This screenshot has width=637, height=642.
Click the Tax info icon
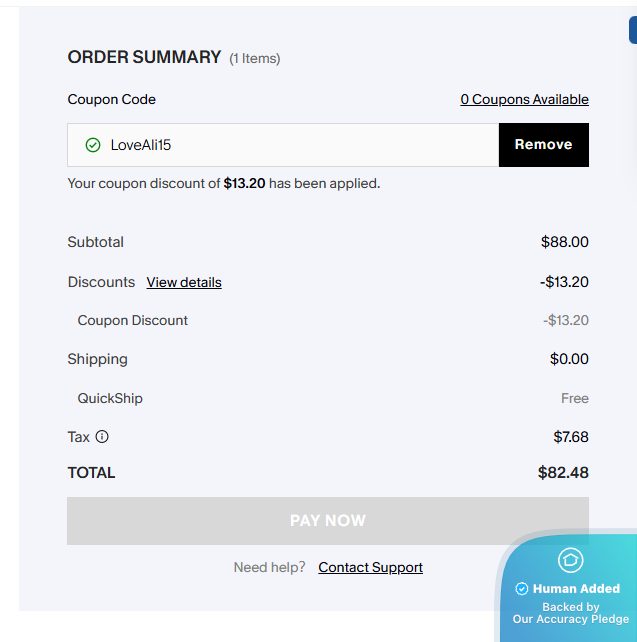coord(102,437)
